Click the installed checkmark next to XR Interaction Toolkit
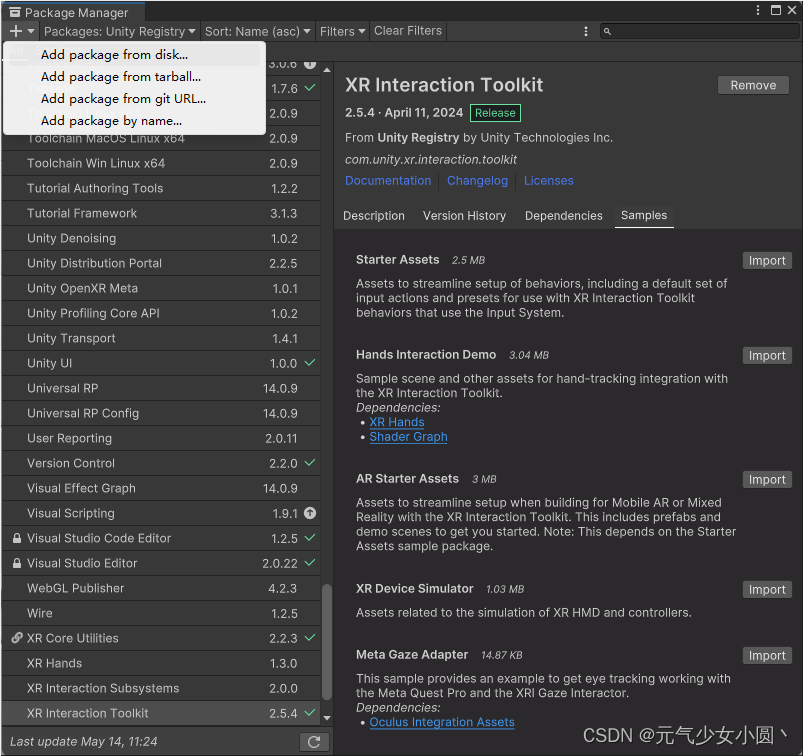Viewport: 803px width, 756px height. pyautogui.click(x=310, y=712)
